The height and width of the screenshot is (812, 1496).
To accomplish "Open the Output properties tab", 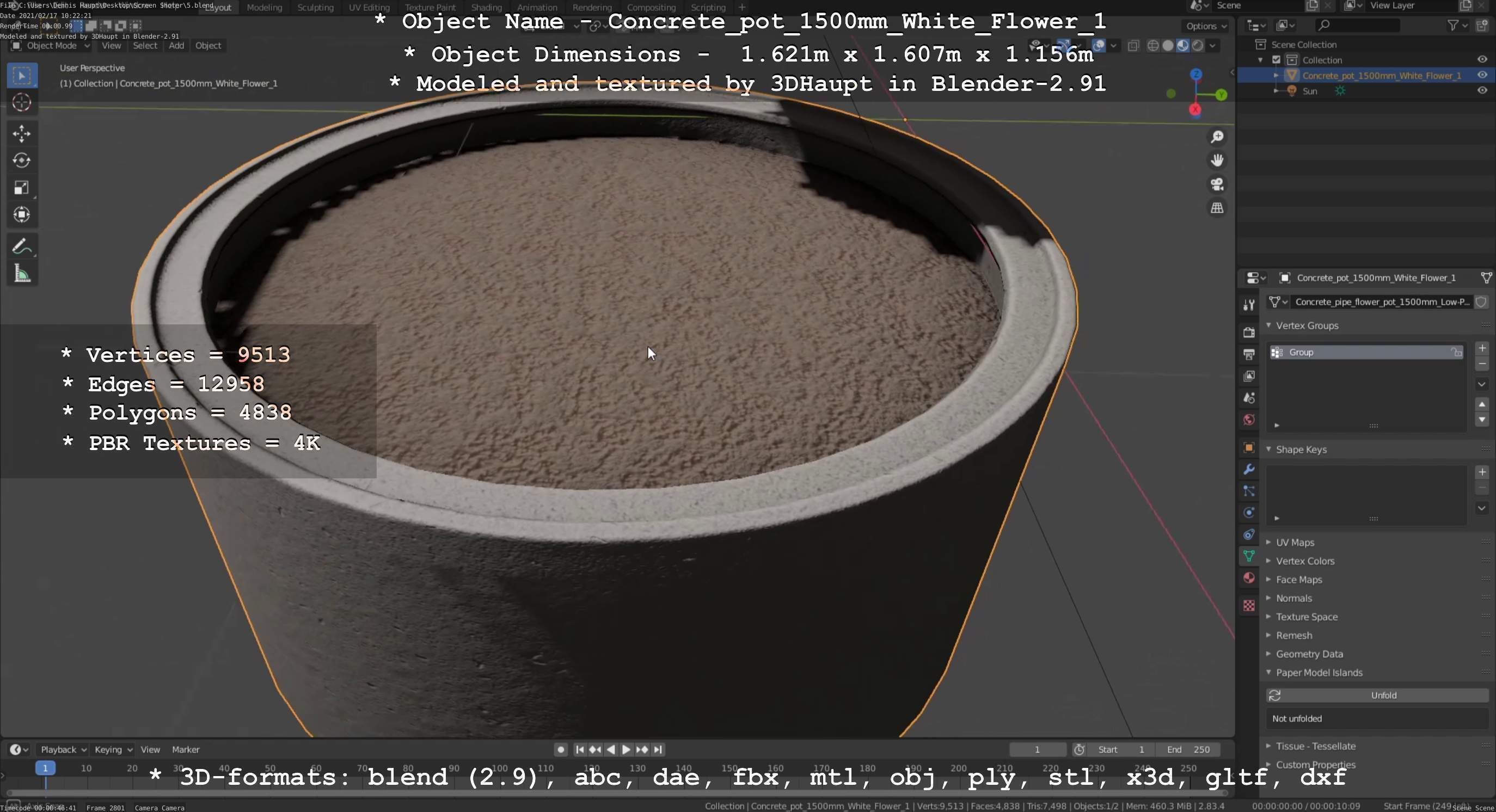I will (1249, 354).
